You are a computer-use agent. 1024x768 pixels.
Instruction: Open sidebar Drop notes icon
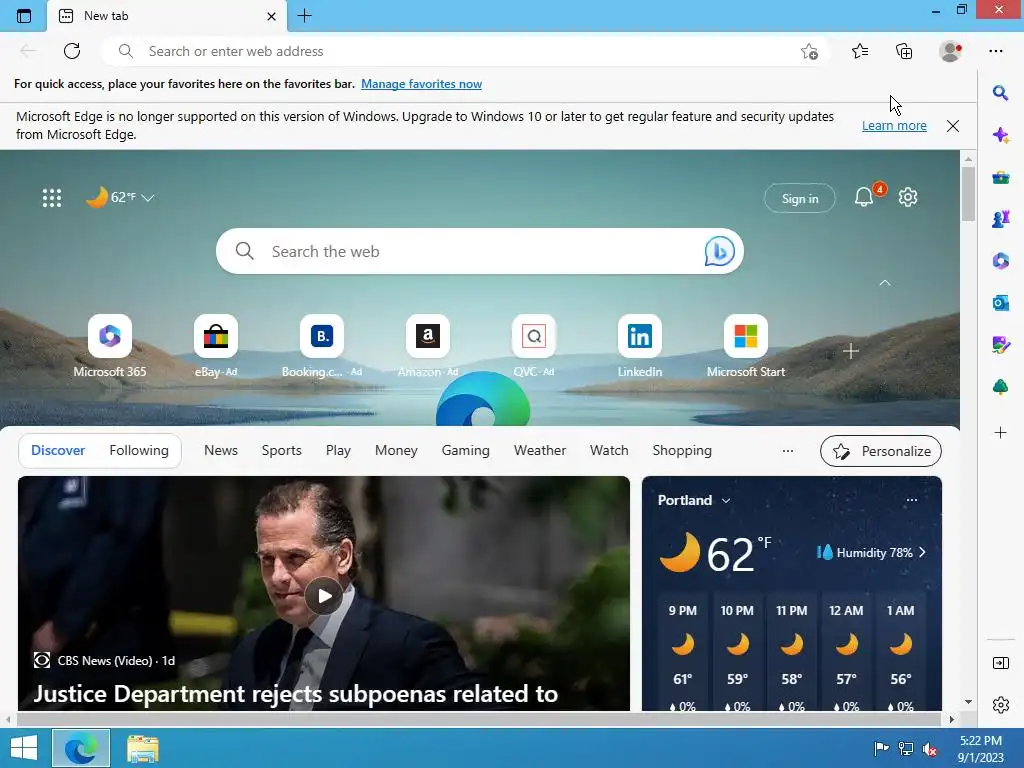1000,345
